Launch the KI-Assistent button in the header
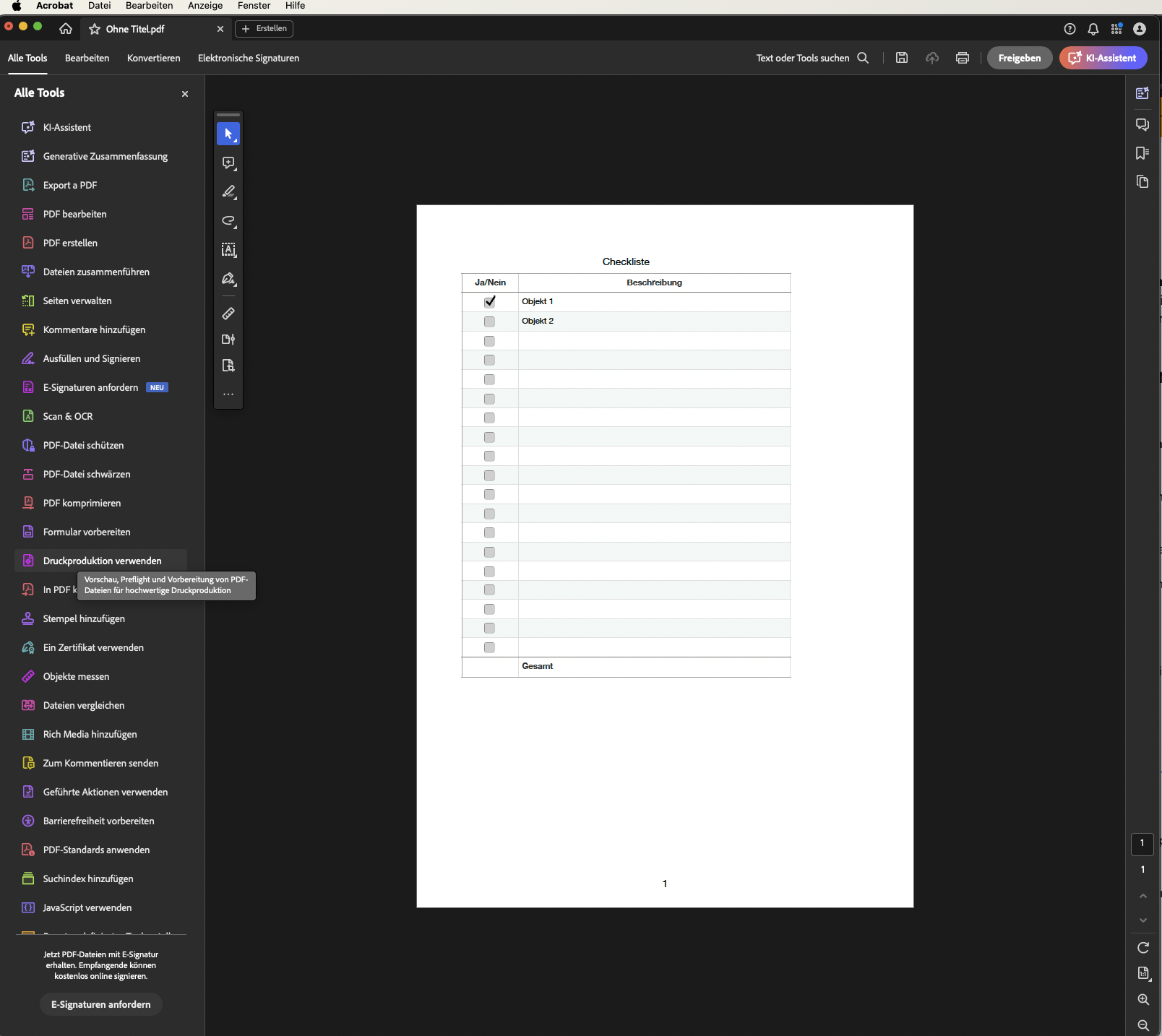The width and height of the screenshot is (1162, 1036). (x=1103, y=58)
